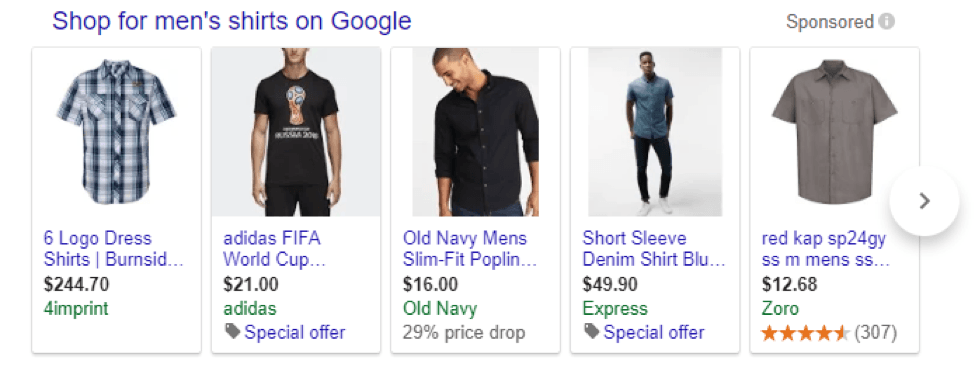This screenshot has height=371, width=975.
Task: Click the adidas 'Special offer' link
Action: [295, 332]
